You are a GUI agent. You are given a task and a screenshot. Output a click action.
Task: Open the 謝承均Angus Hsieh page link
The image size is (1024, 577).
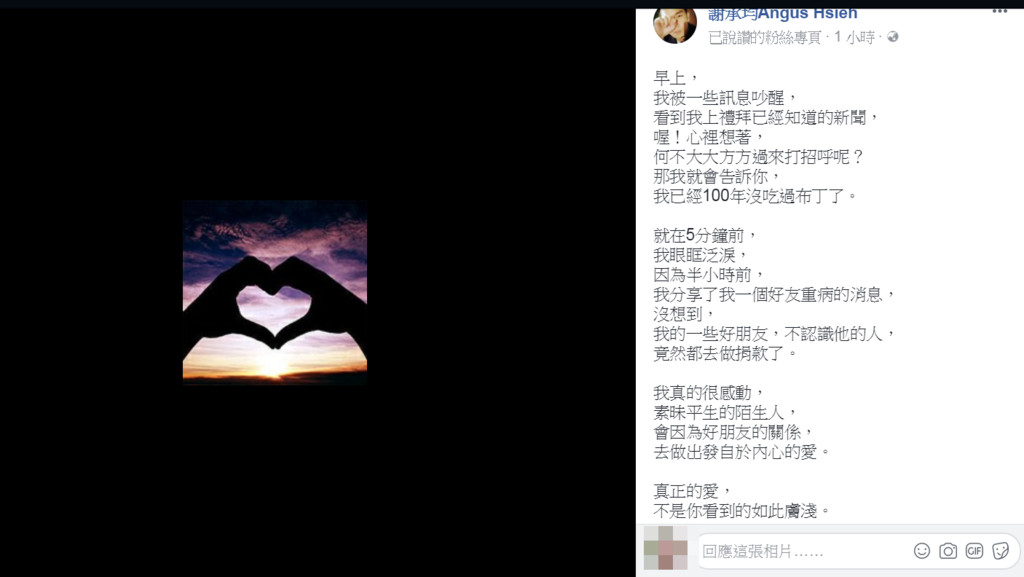click(783, 14)
